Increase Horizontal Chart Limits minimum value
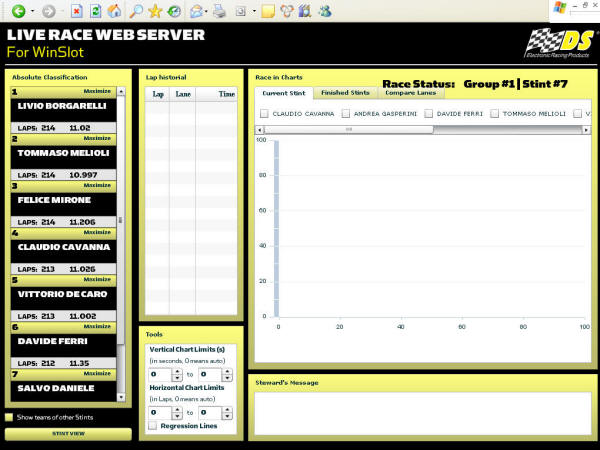The width and height of the screenshot is (600, 450). click(x=177, y=409)
